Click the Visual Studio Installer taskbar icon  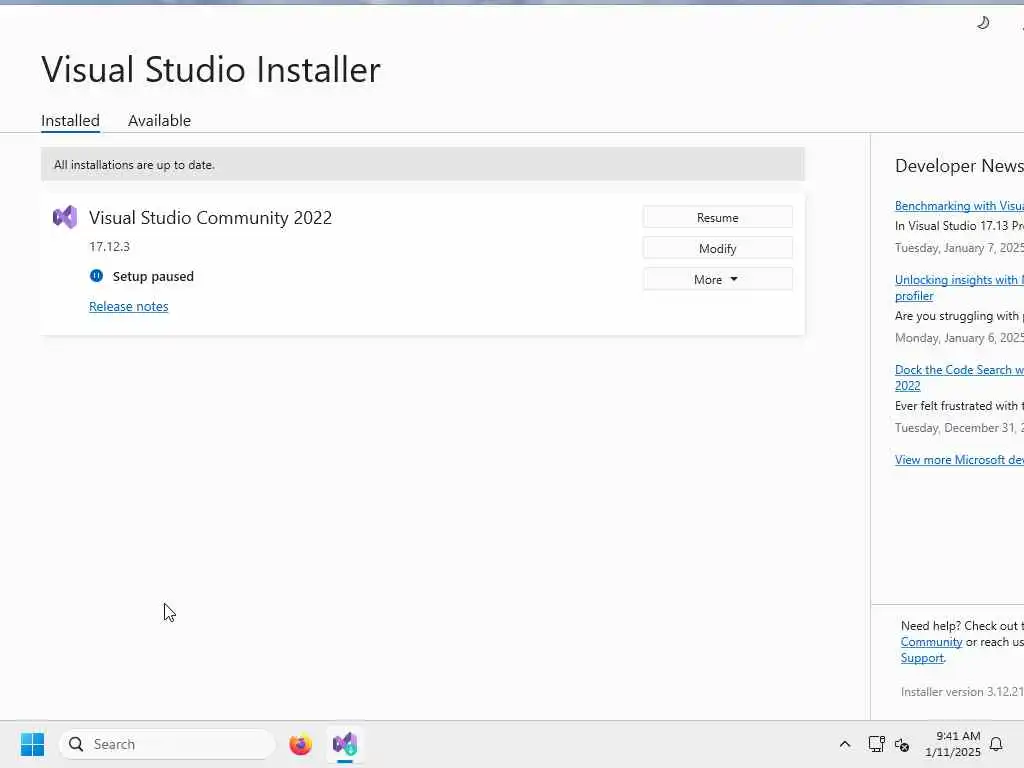point(345,744)
